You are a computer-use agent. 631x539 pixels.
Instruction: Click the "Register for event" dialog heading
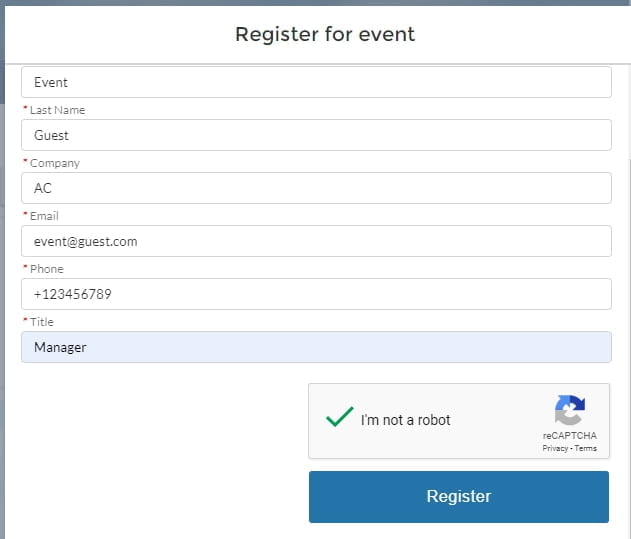point(325,34)
